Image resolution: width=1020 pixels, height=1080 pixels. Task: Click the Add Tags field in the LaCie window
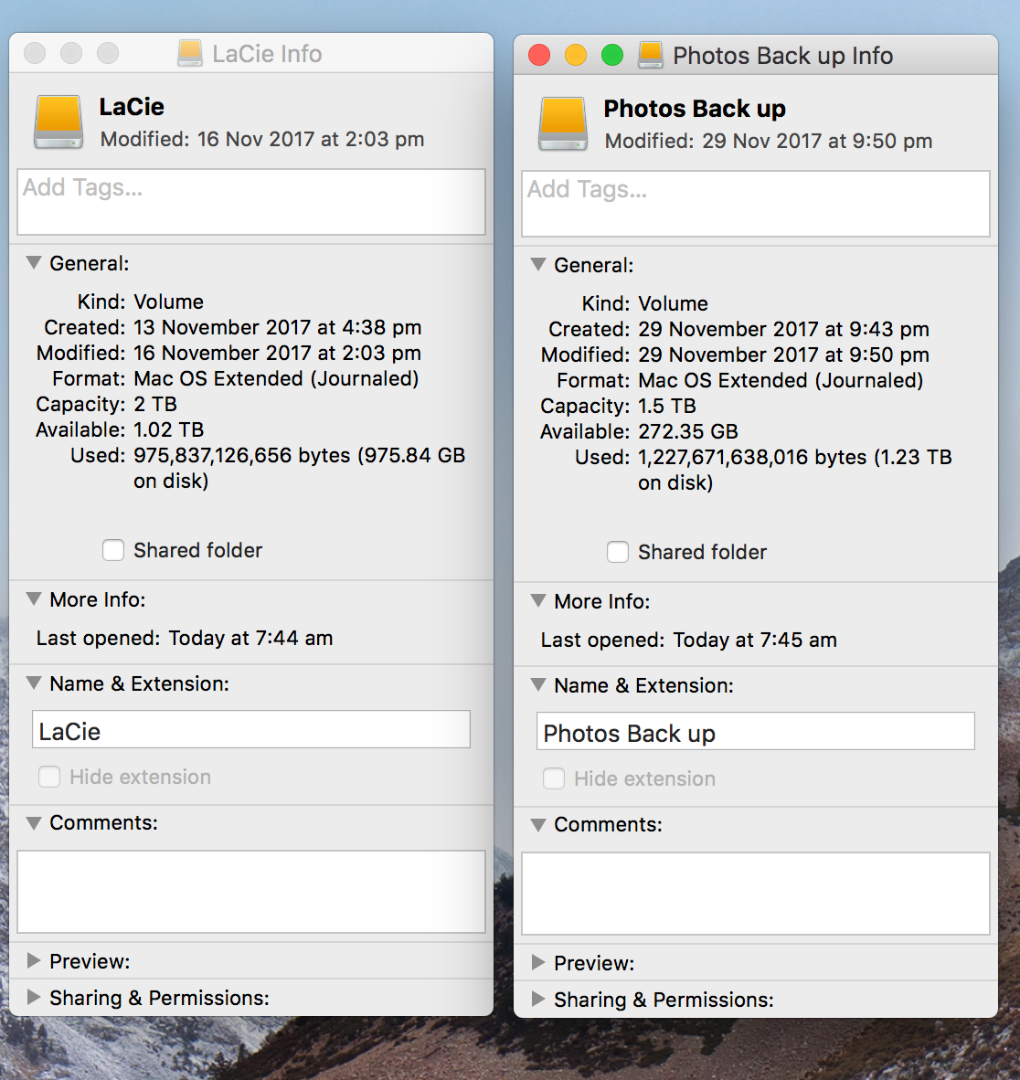click(x=250, y=203)
